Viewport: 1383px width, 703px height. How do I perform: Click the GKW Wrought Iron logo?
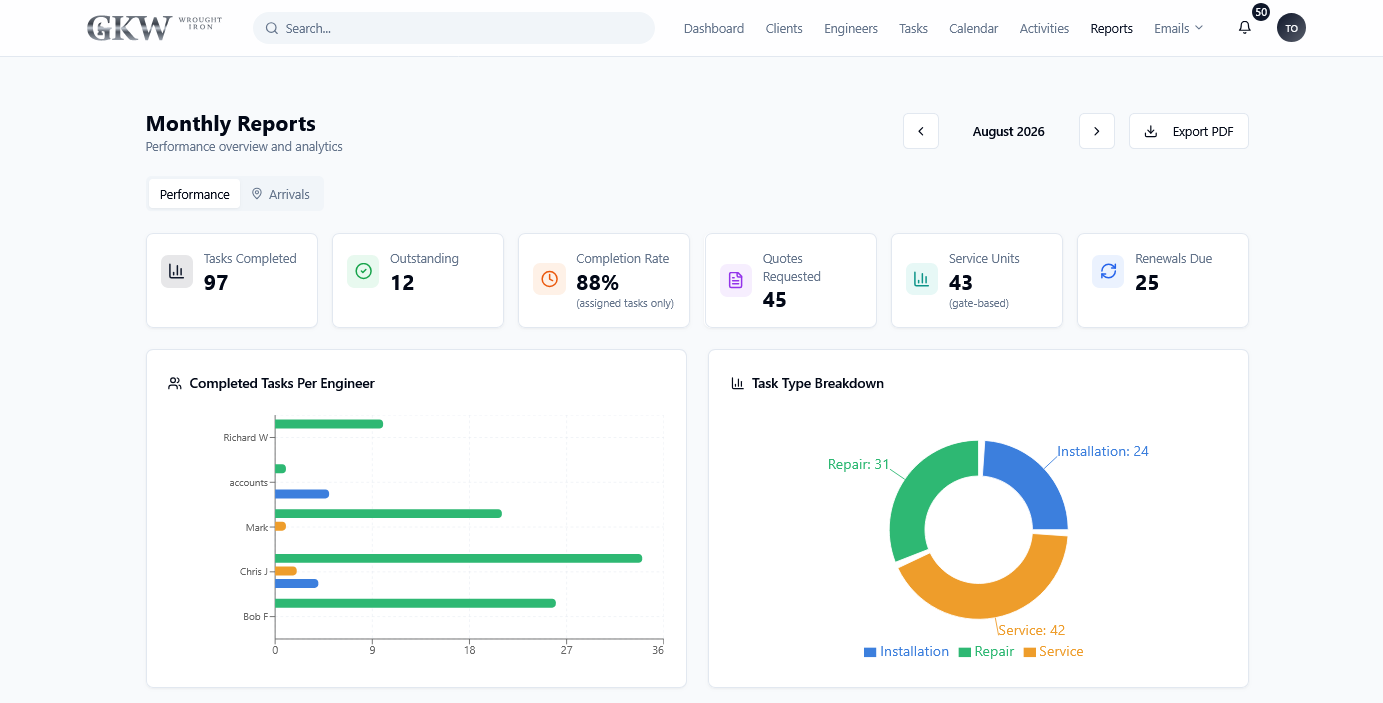(x=155, y=28)
